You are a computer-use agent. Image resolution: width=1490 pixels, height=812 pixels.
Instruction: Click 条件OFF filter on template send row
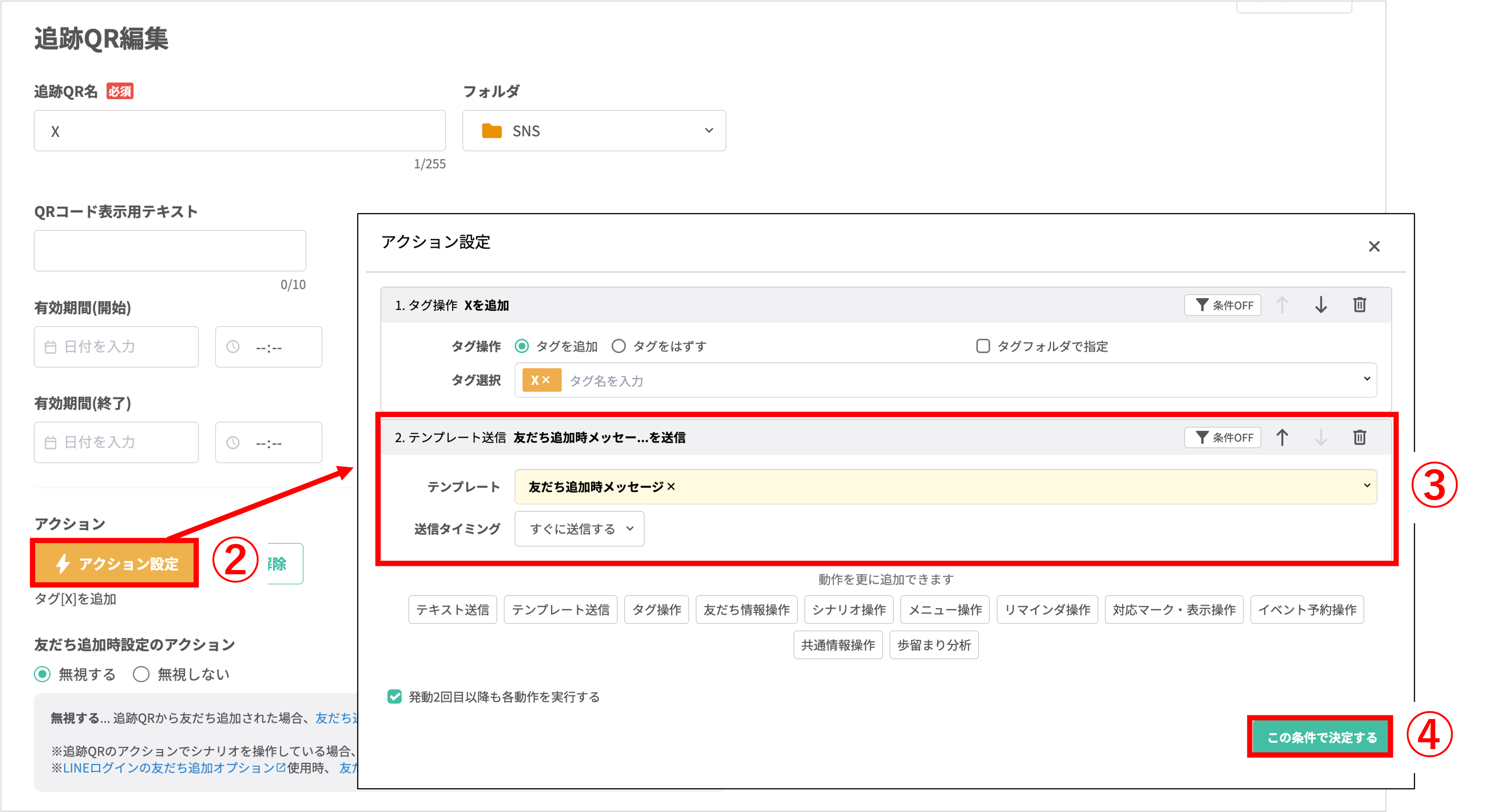[1222, 437]
